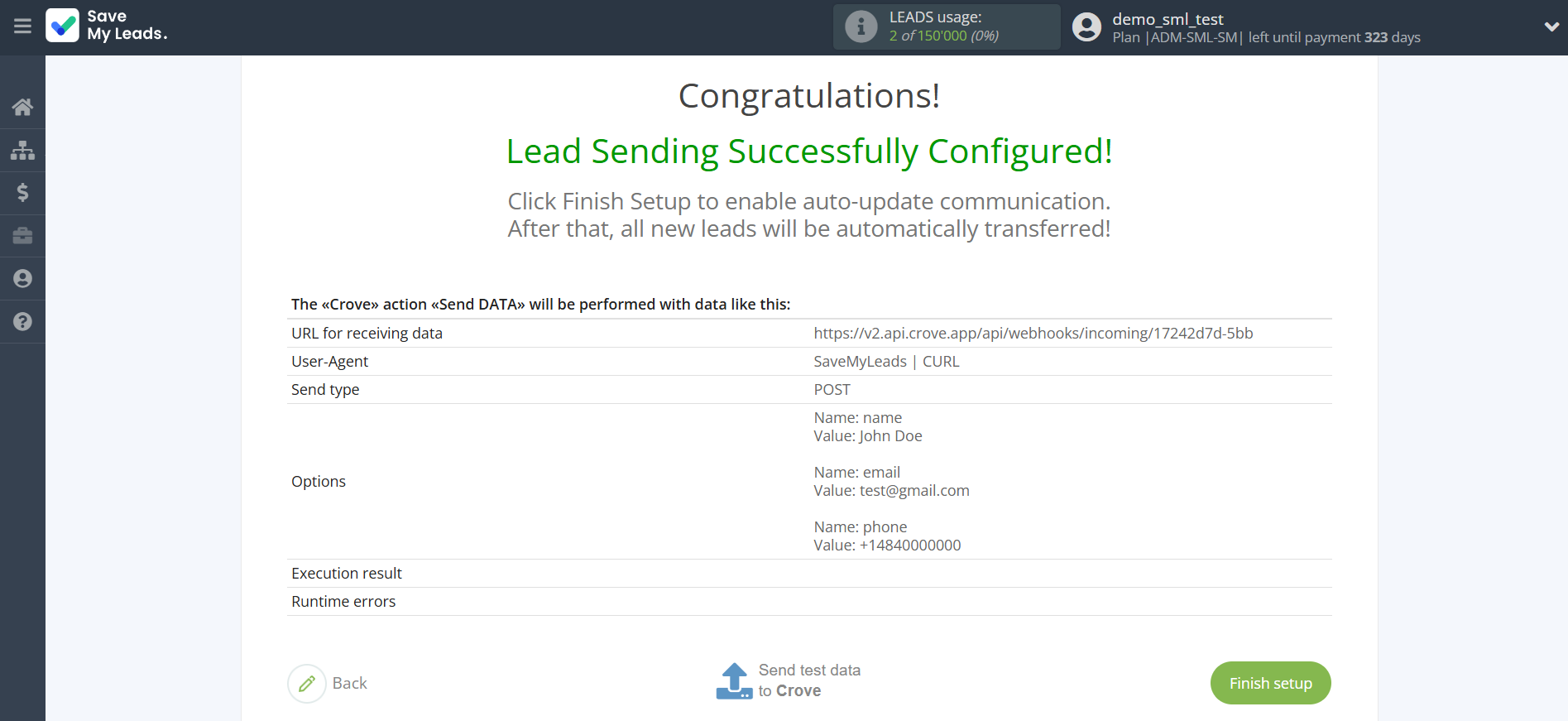The image size is (1568, 721).
Task: Click the demo_sml_test avatar icon
Action: 1086,26
